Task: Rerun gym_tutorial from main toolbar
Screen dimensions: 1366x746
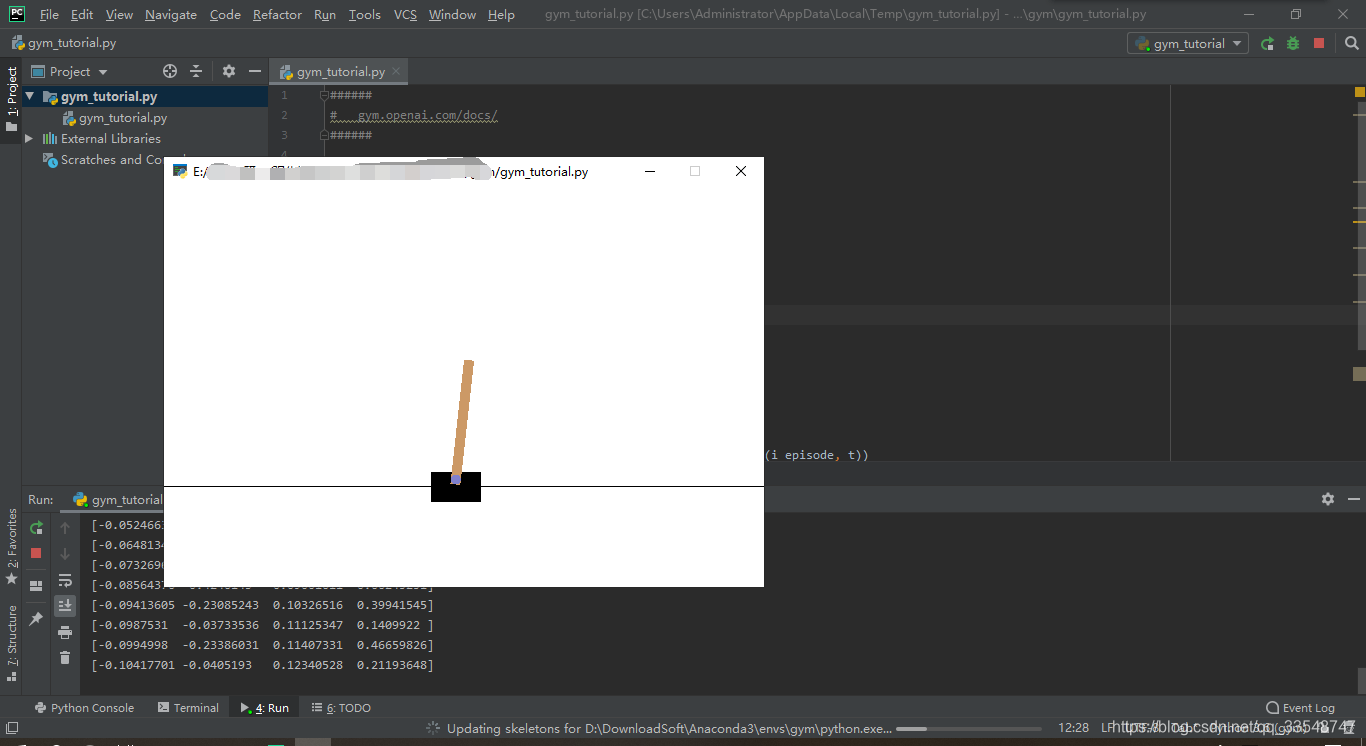Action: 1268,43
